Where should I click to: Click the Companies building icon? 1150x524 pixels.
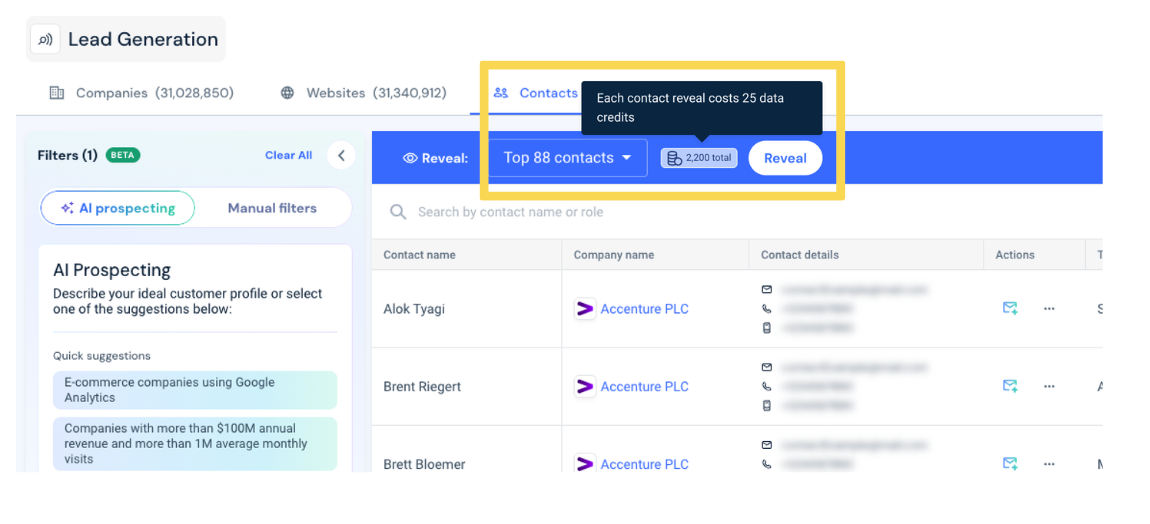[x=56, y=93]
